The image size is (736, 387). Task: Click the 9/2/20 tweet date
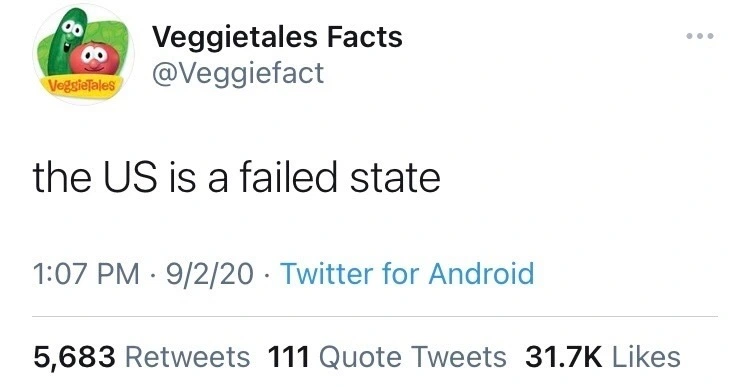click(209, 274)
